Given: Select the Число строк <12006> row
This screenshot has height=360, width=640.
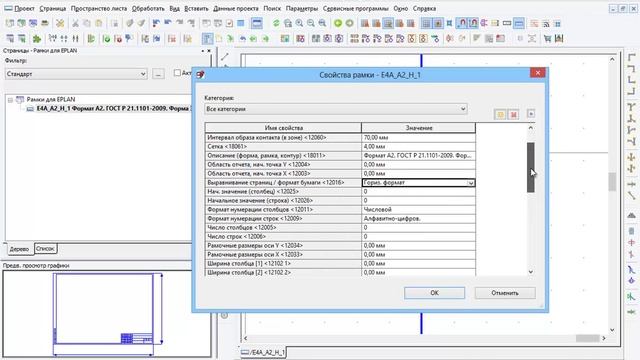Looking at the screenshot, I should 340,236.
